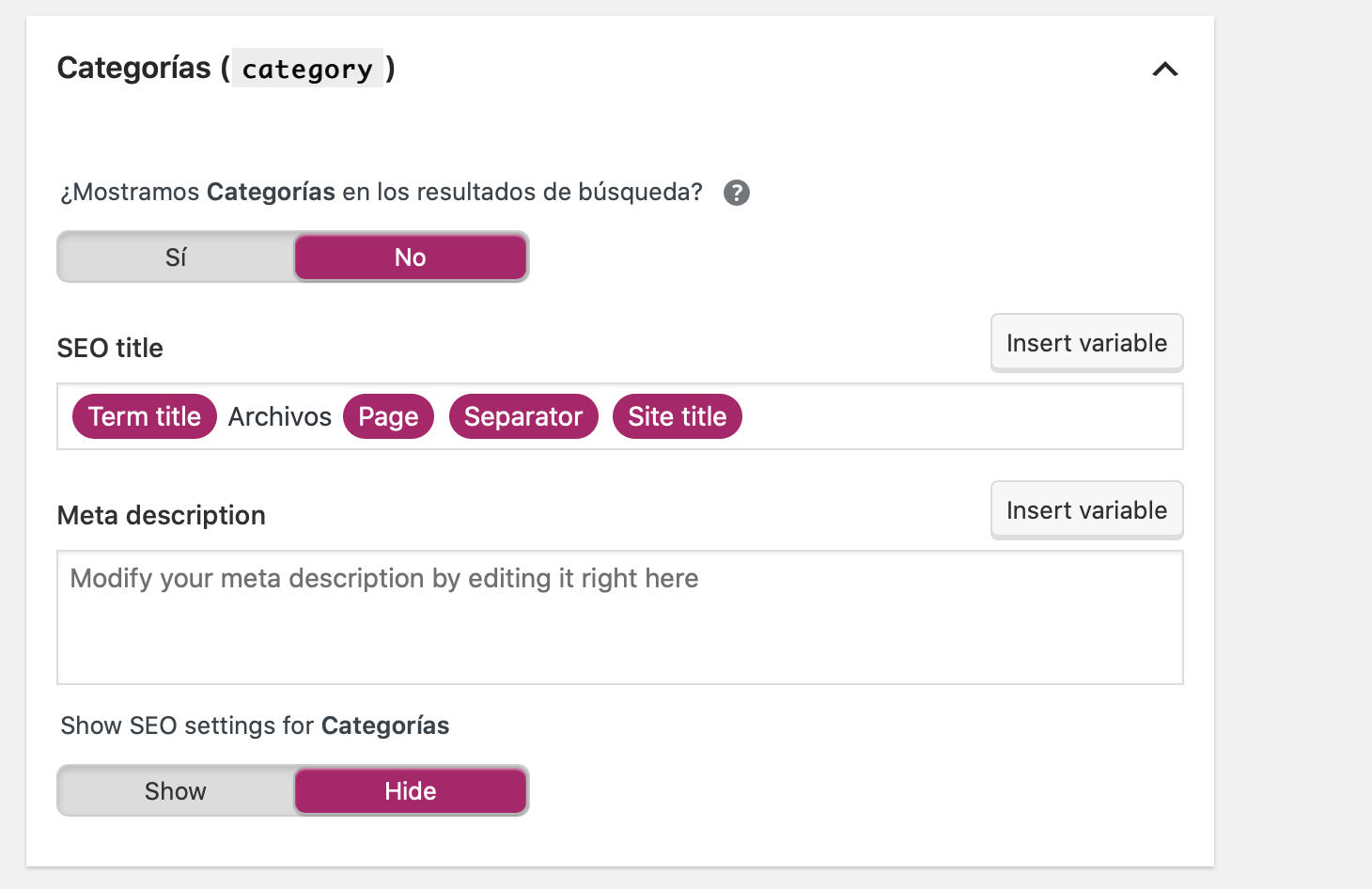The image size is (1372, 889).
Task: Select Sí for search results visibility
Action: tap(176, 257)
